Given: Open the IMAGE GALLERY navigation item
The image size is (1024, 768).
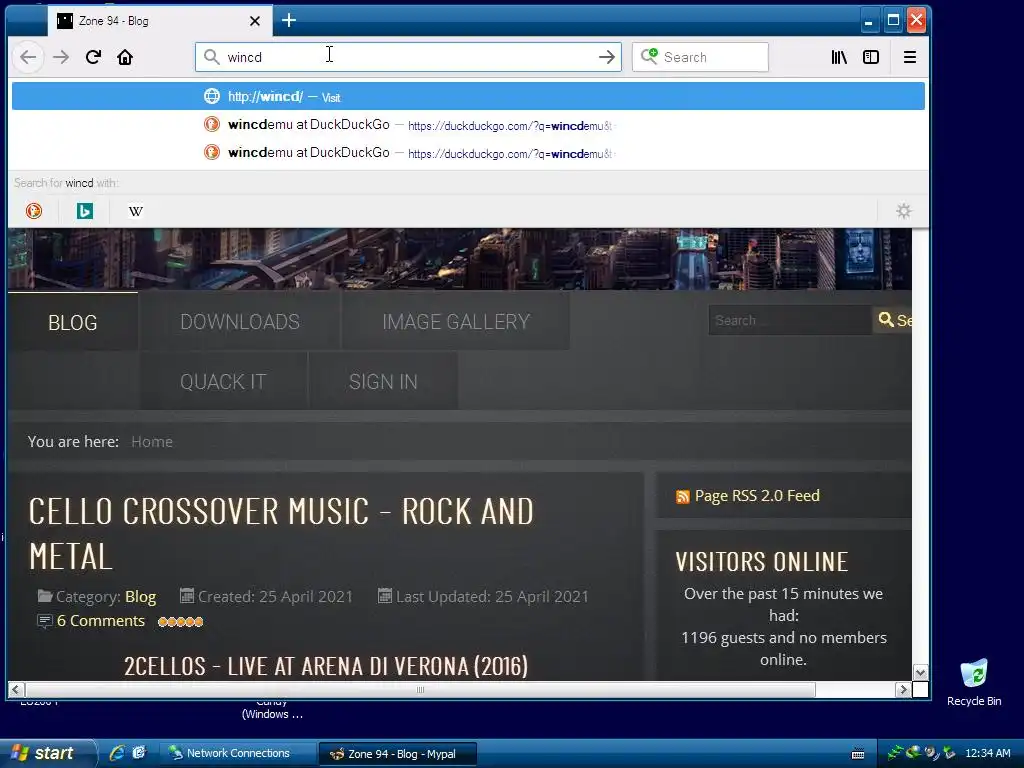Looking at the screenshot, I should (456, 322).
